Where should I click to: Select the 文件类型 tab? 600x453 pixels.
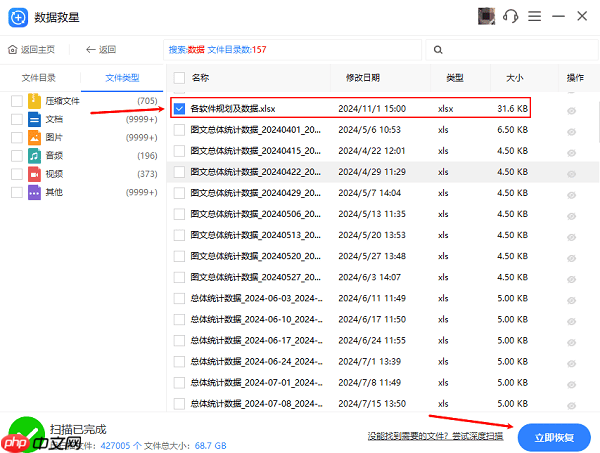click(122, 77)
